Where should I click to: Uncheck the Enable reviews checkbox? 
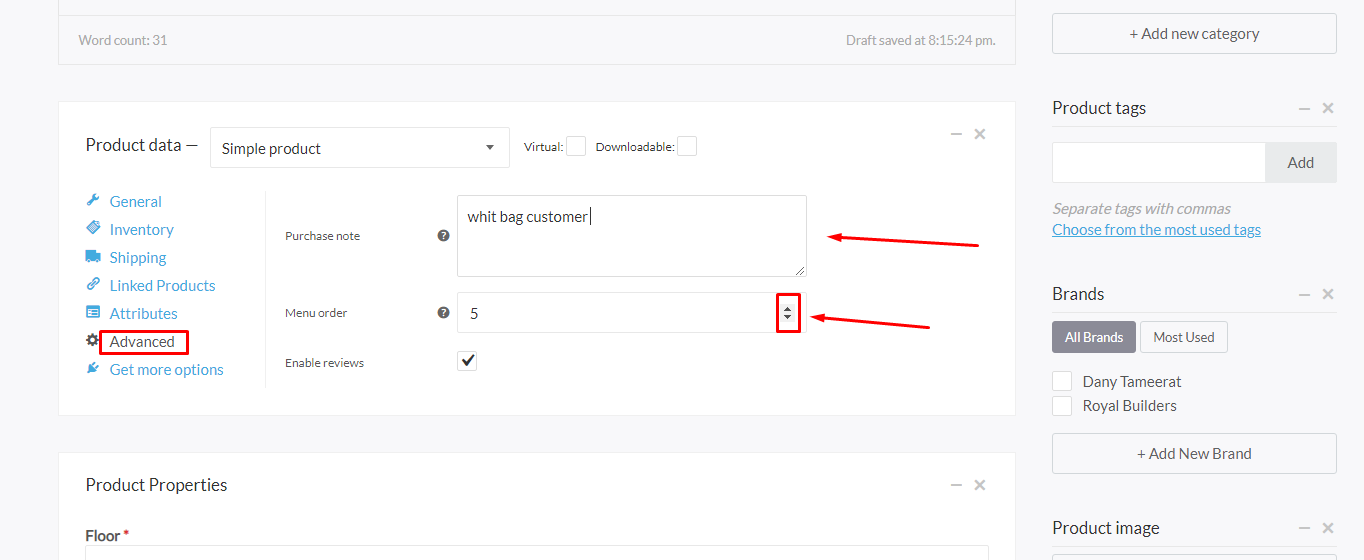[x=467, y=361]
